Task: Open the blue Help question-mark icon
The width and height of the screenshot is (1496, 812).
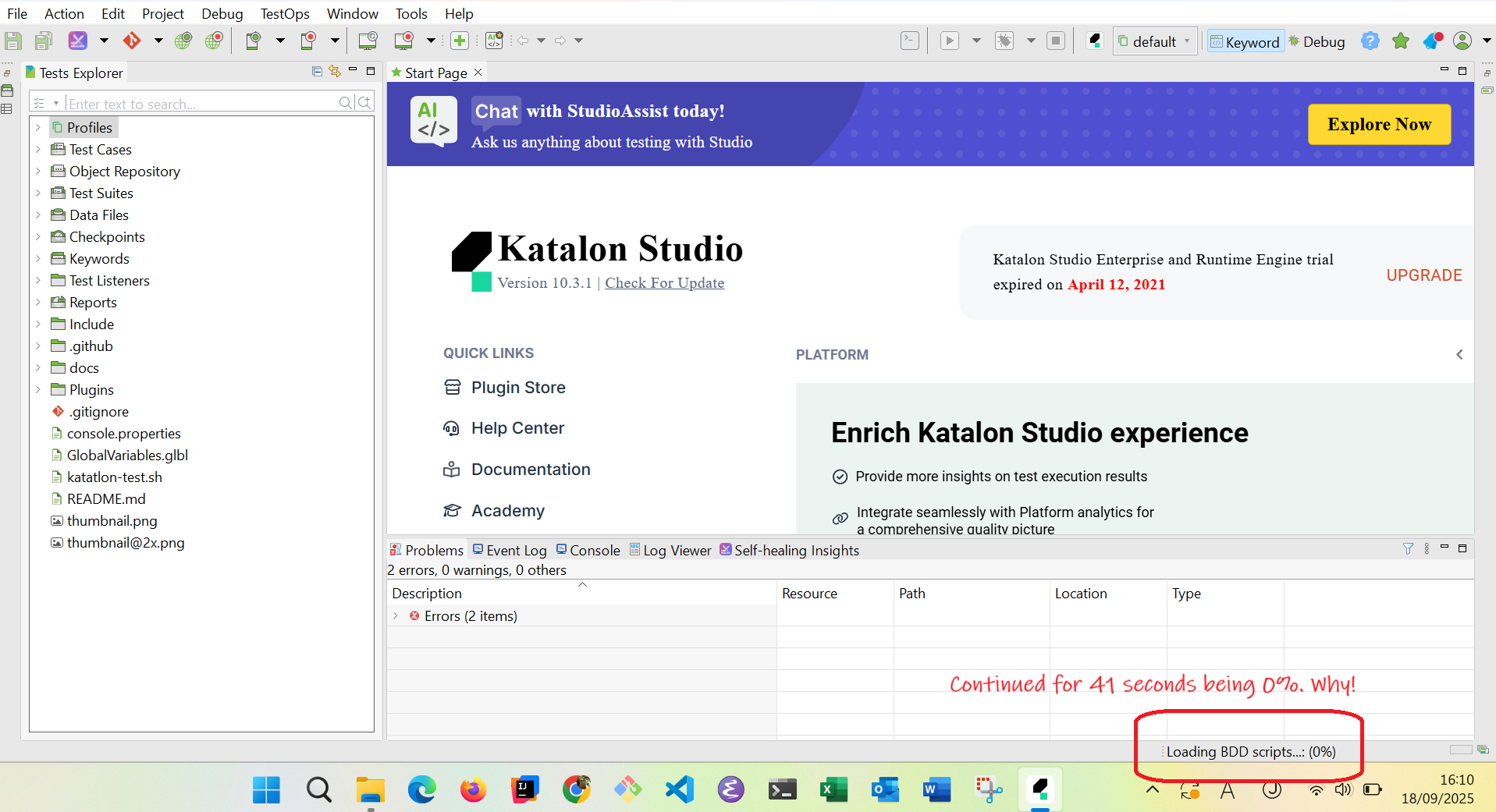Action: 1370,41
